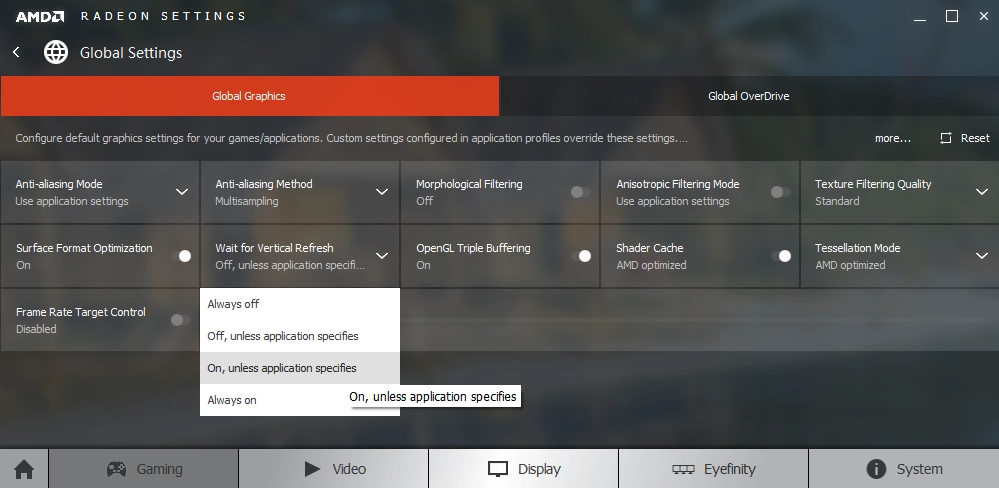999x488 pixels.
Task: Click the Gaming controller icon
Action: pos(116,470)
